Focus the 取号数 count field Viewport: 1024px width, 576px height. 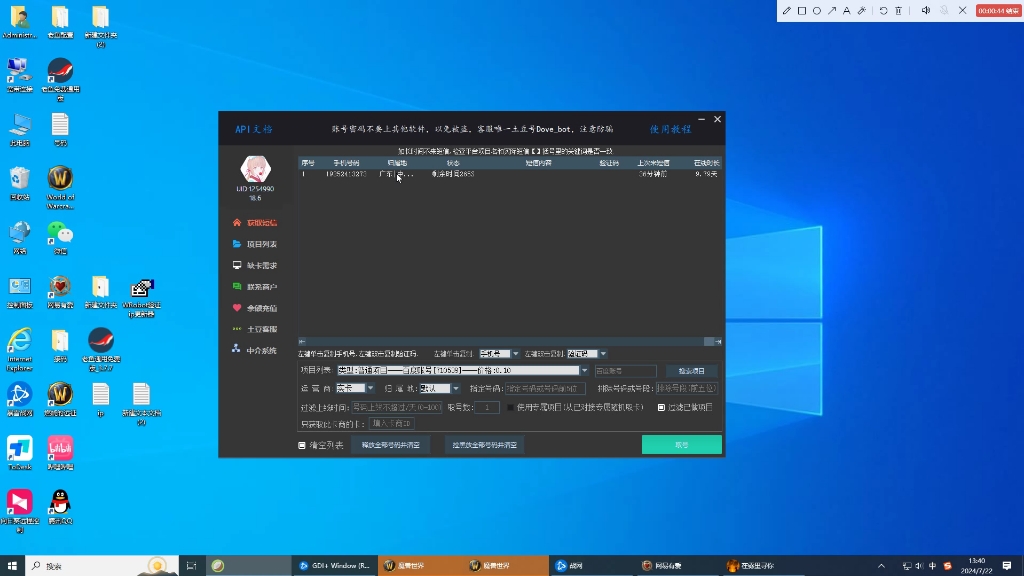pos(487,408)
